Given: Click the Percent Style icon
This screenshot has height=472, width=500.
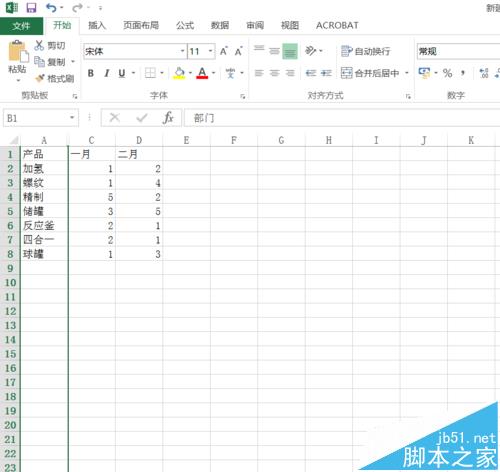Looking at the screenshot, I should coord(447,73).
